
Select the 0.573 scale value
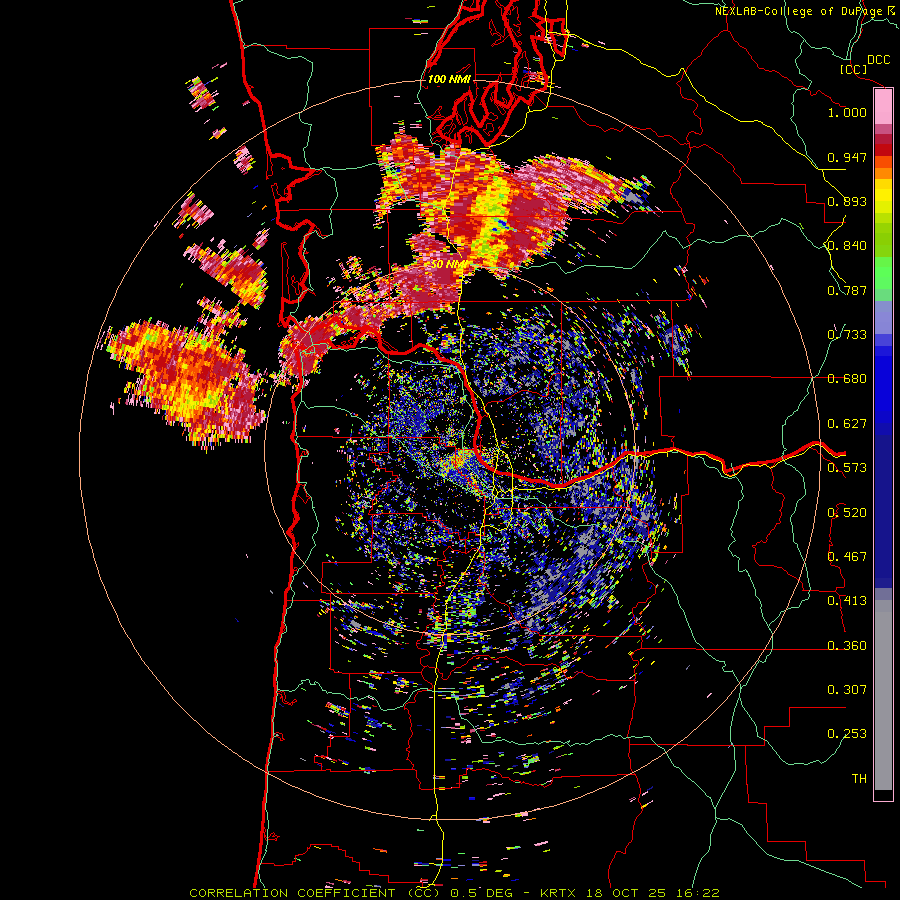pos(847,468)
